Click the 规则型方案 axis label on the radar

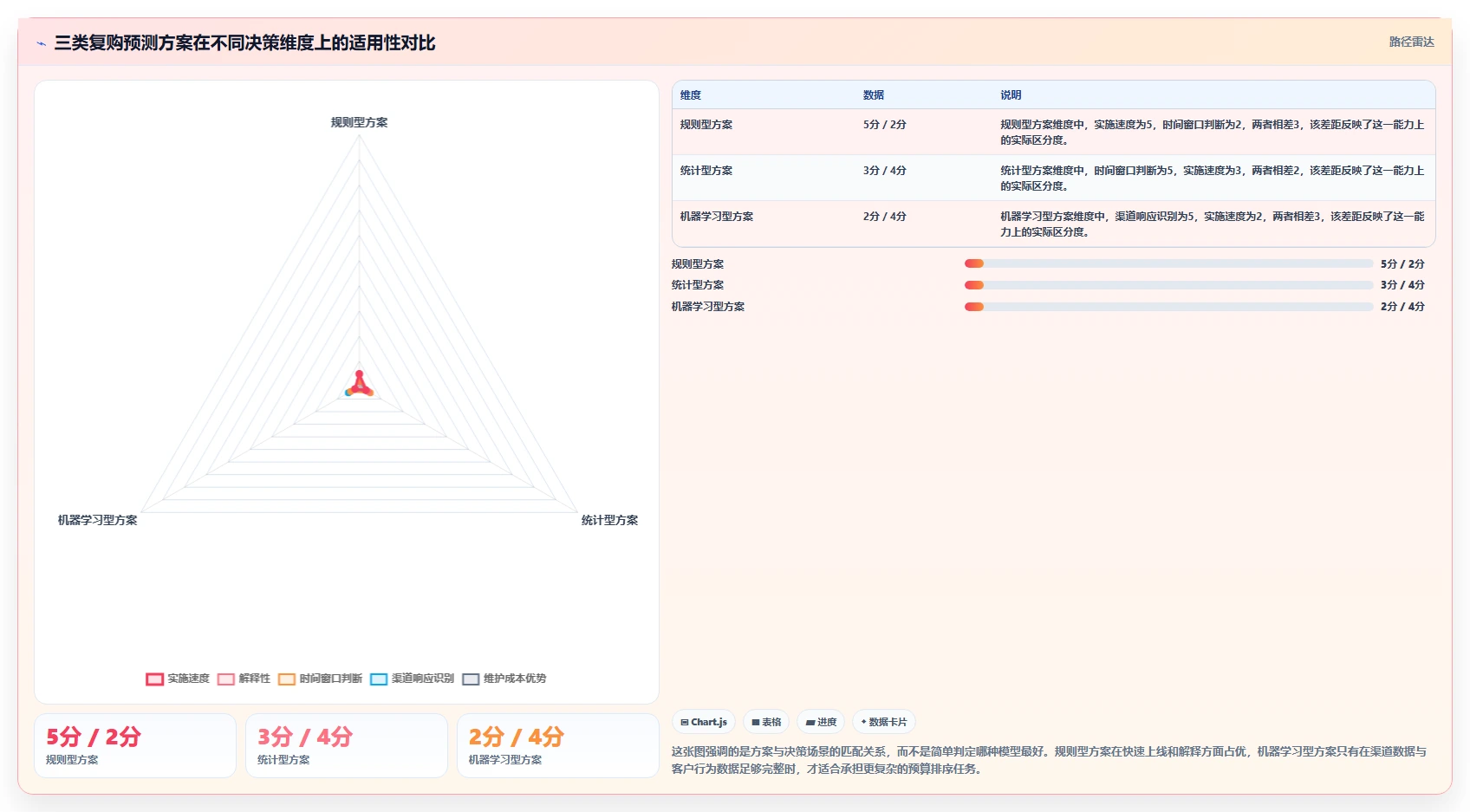click(x=359, y=122)
